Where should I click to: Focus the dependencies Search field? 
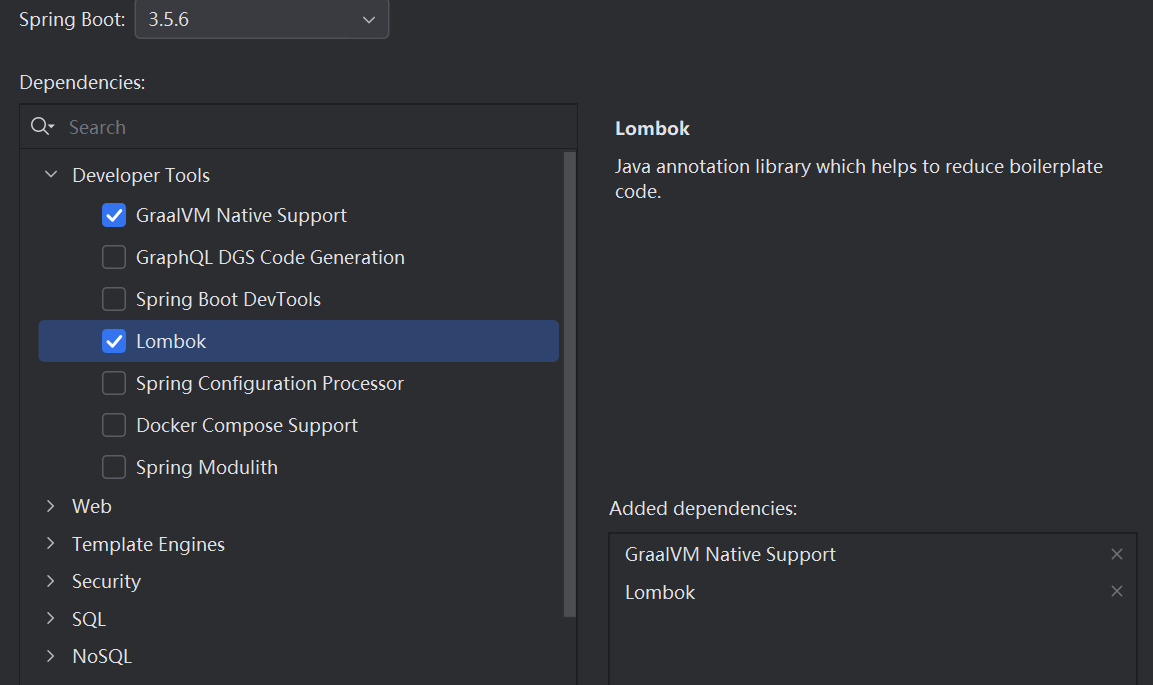tap(300, 127)
